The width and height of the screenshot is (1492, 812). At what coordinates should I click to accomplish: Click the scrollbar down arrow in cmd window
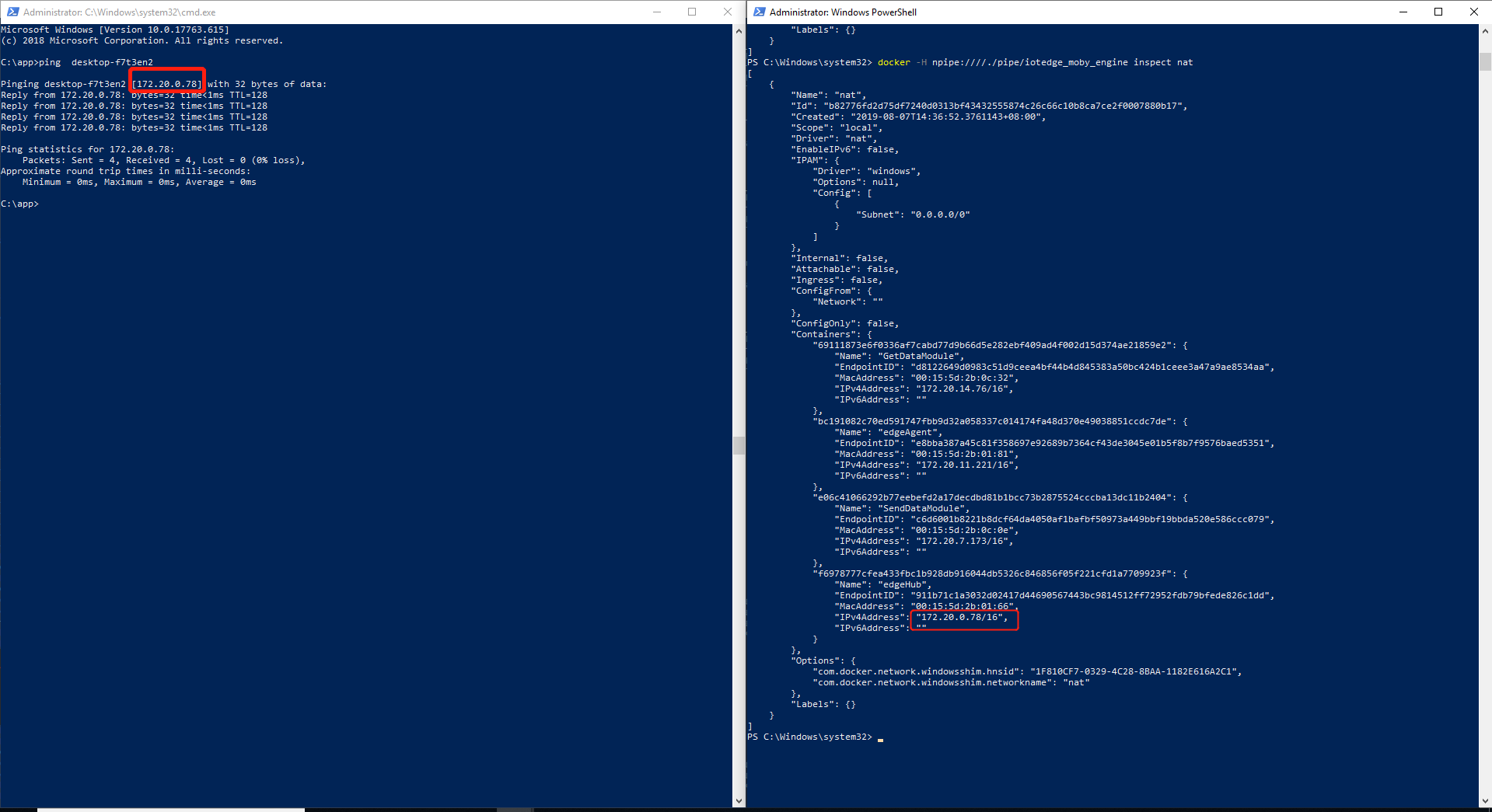click(738, 800)
